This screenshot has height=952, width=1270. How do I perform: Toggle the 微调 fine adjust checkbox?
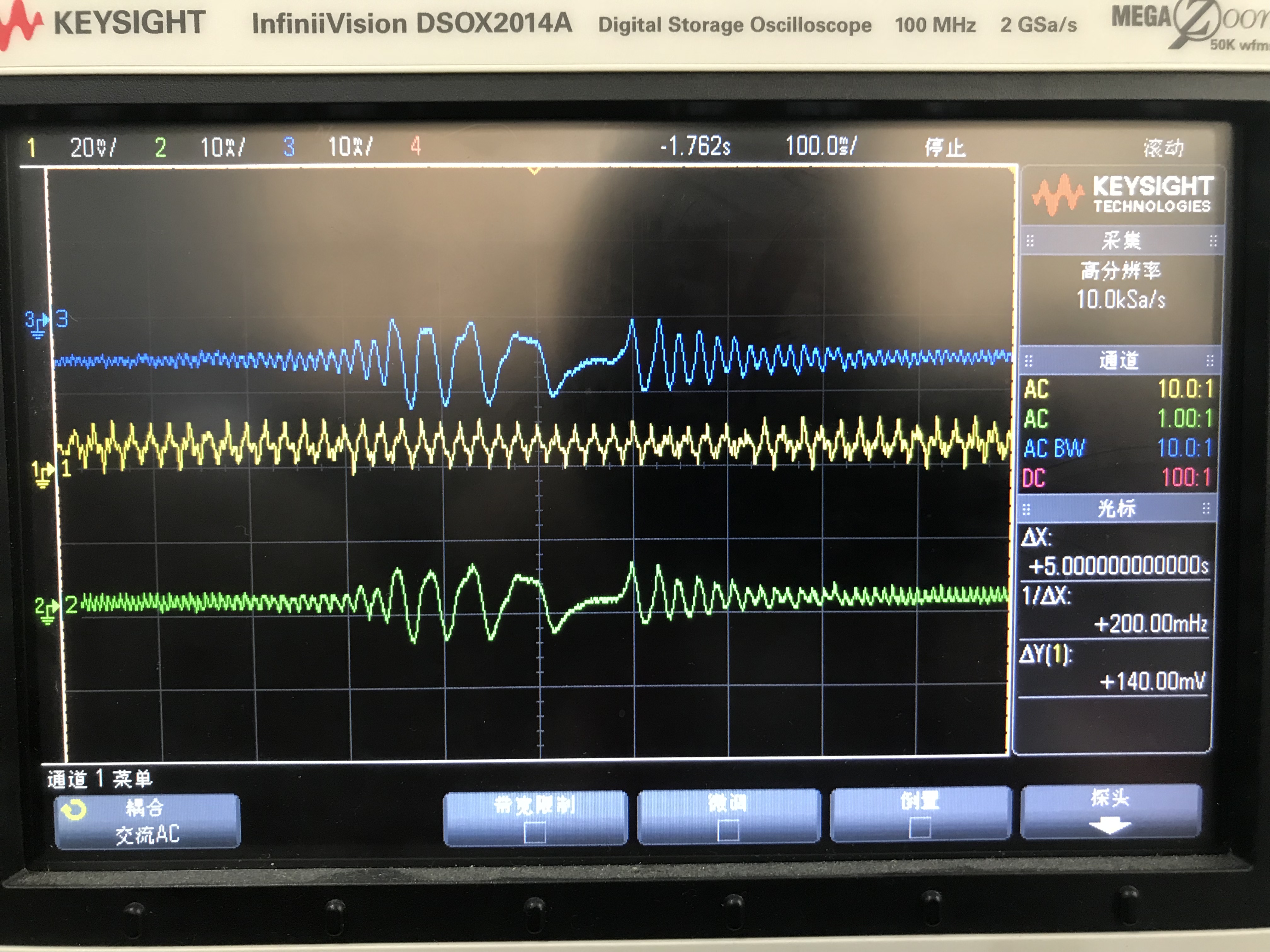728,830
